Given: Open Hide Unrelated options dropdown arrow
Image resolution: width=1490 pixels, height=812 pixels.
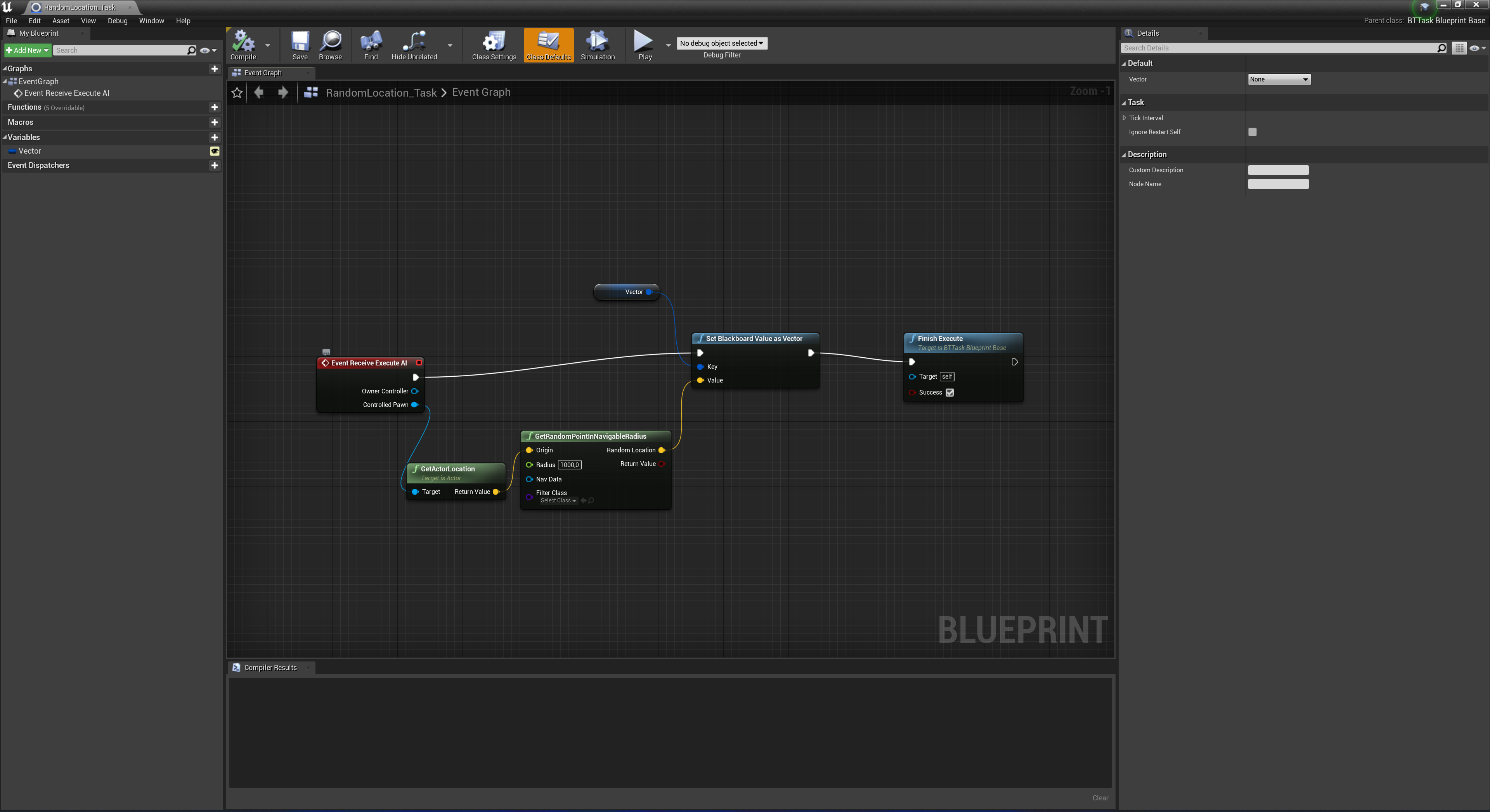Looking at the screenshot, I should [x=450, y=45].
